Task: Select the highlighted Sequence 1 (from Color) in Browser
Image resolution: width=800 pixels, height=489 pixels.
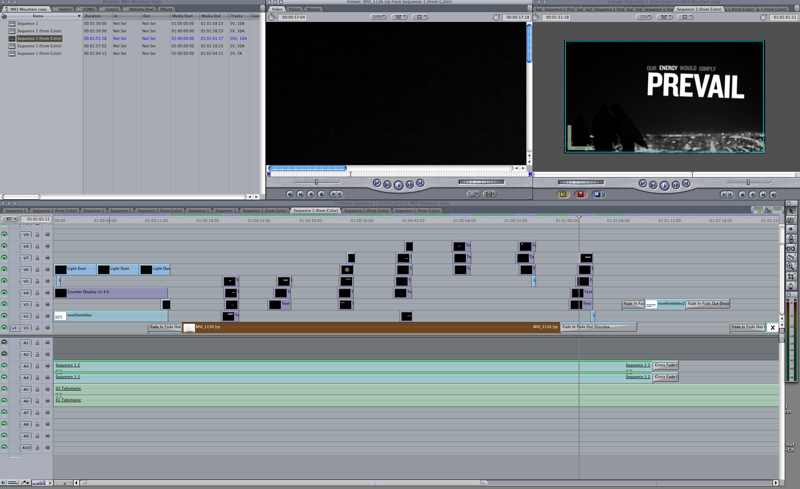Action: 40,38
